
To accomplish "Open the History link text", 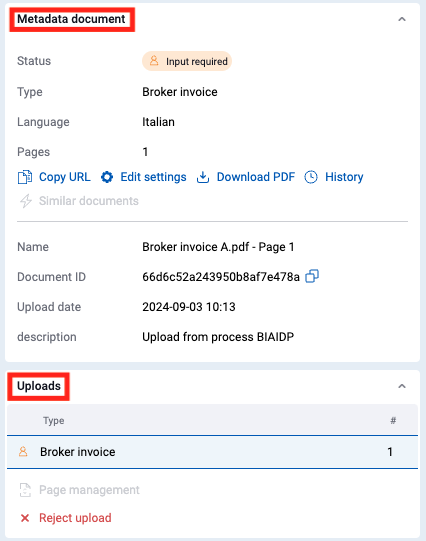I will tap(344, 177).
